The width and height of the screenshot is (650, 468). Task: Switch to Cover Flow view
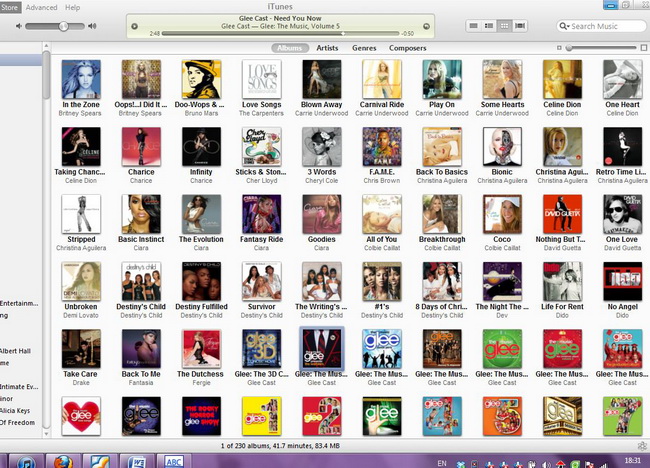coord(520,26)
